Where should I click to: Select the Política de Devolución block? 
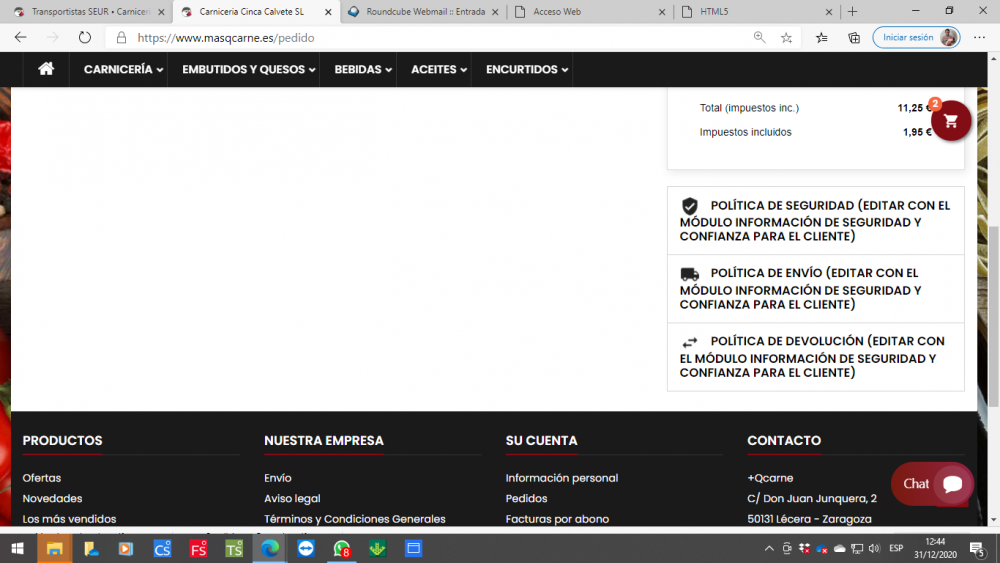pyautogui.click(x=816, y=357)
